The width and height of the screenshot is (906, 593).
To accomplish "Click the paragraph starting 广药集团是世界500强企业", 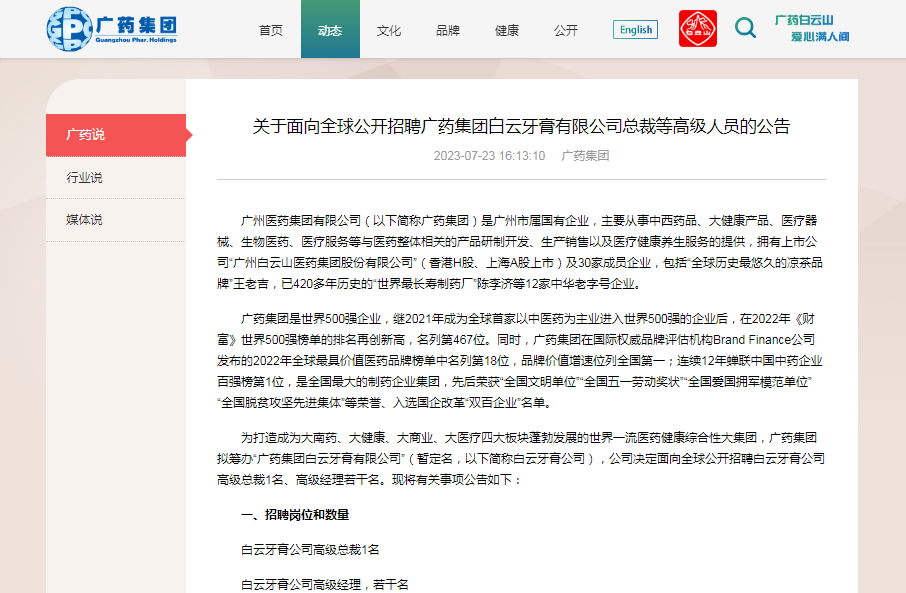I will pyautogui.click(x=520, y=361).
